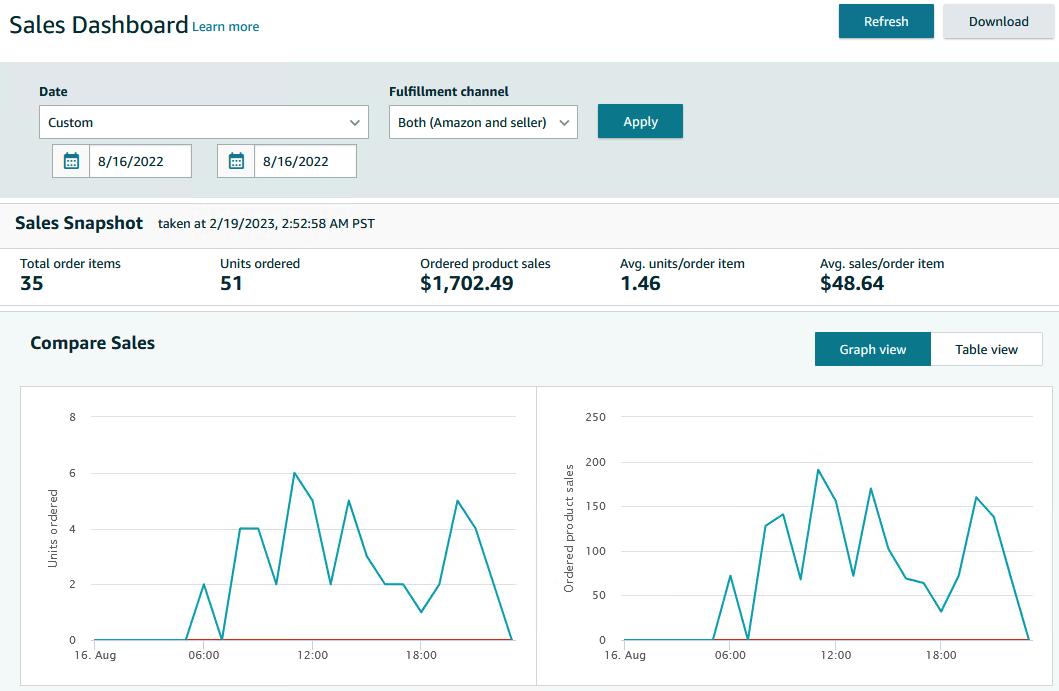Click the 18:00 marker on product sales chart
Viewport: 1059px width, 691px height.
coord(940,655)
